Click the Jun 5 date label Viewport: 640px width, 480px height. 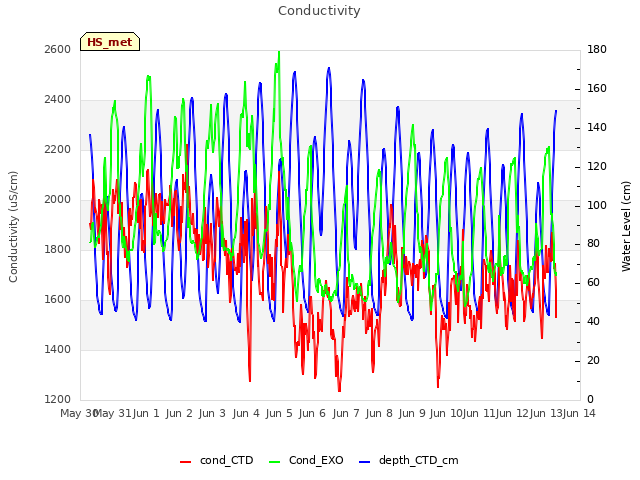(x=279, y=413)
